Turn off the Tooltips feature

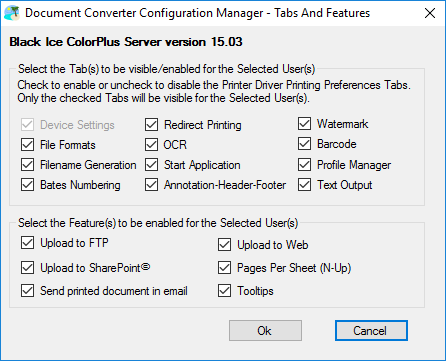225,291
